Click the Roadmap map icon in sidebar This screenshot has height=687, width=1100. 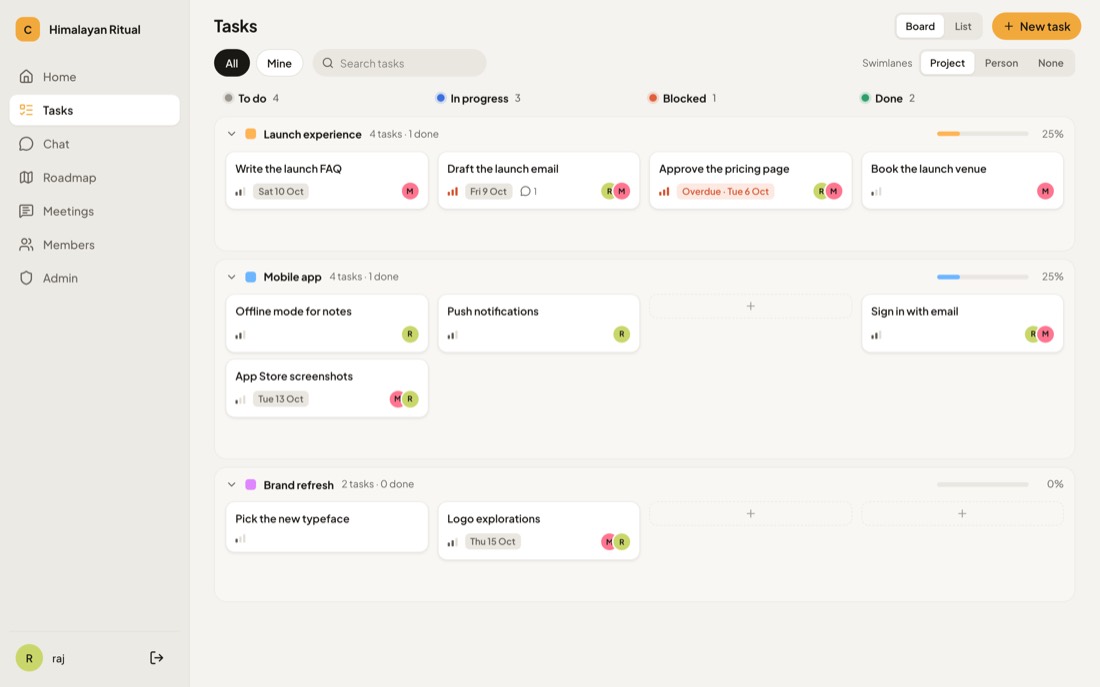click(x=26, y=178)
